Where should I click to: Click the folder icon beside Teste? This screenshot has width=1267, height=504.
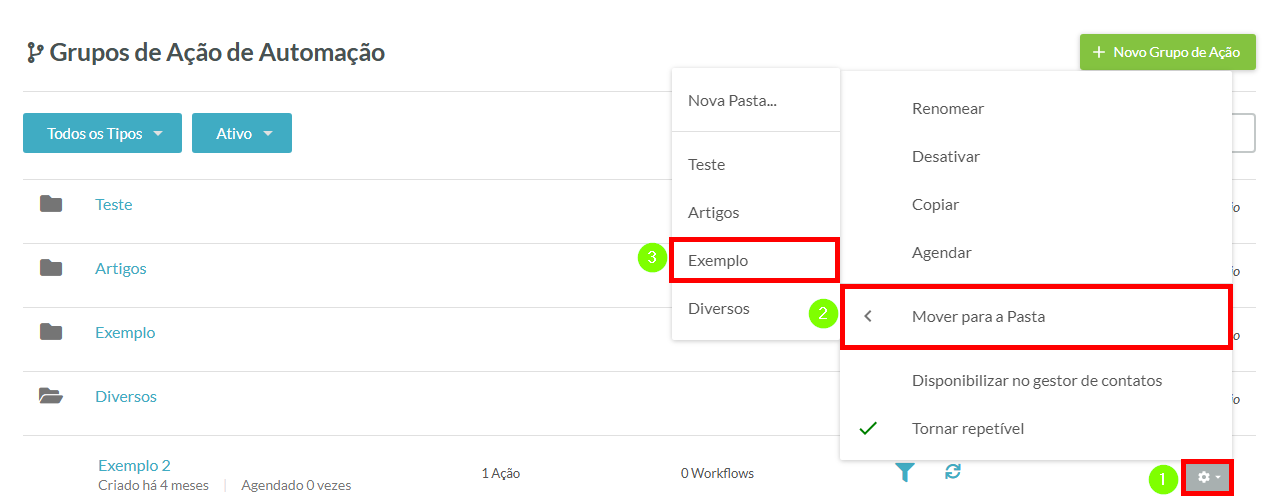pos(51,204)
